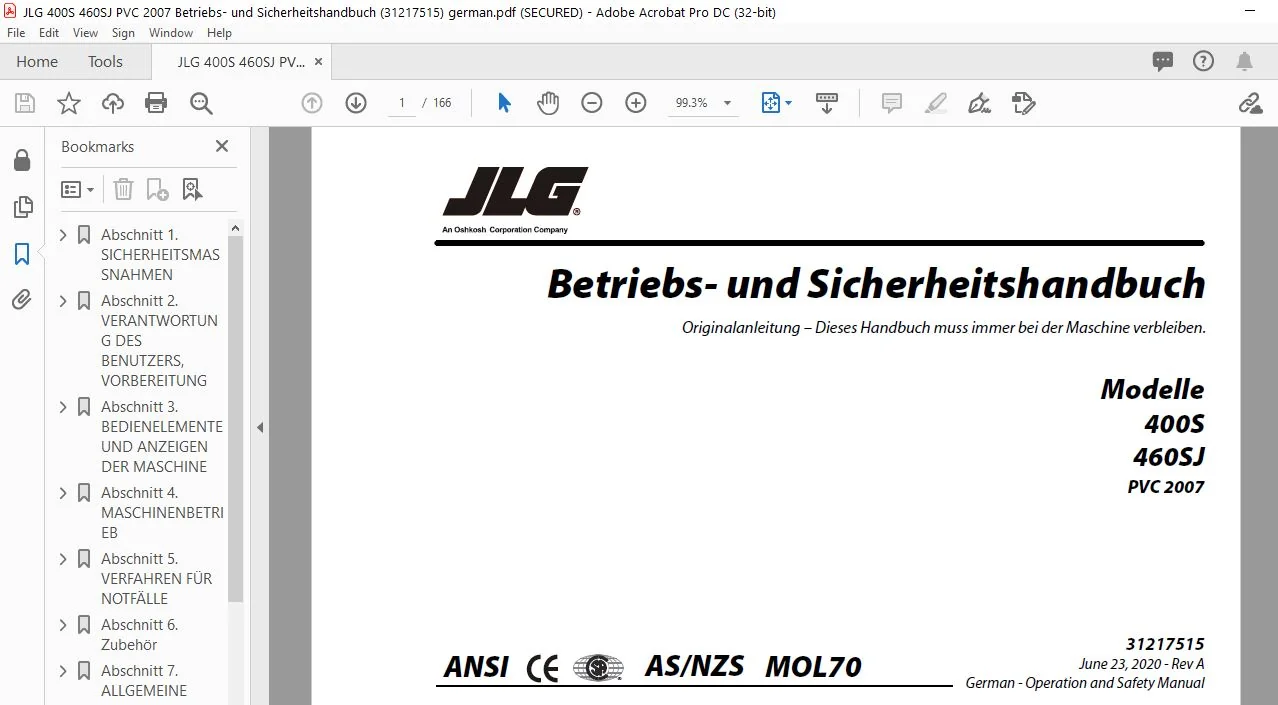The height and width of the screenshot is (705, 1278).
Task: Open Abschnitt 4 MASCHINENBETRIEB bookmark
Action: coord(162,513)
